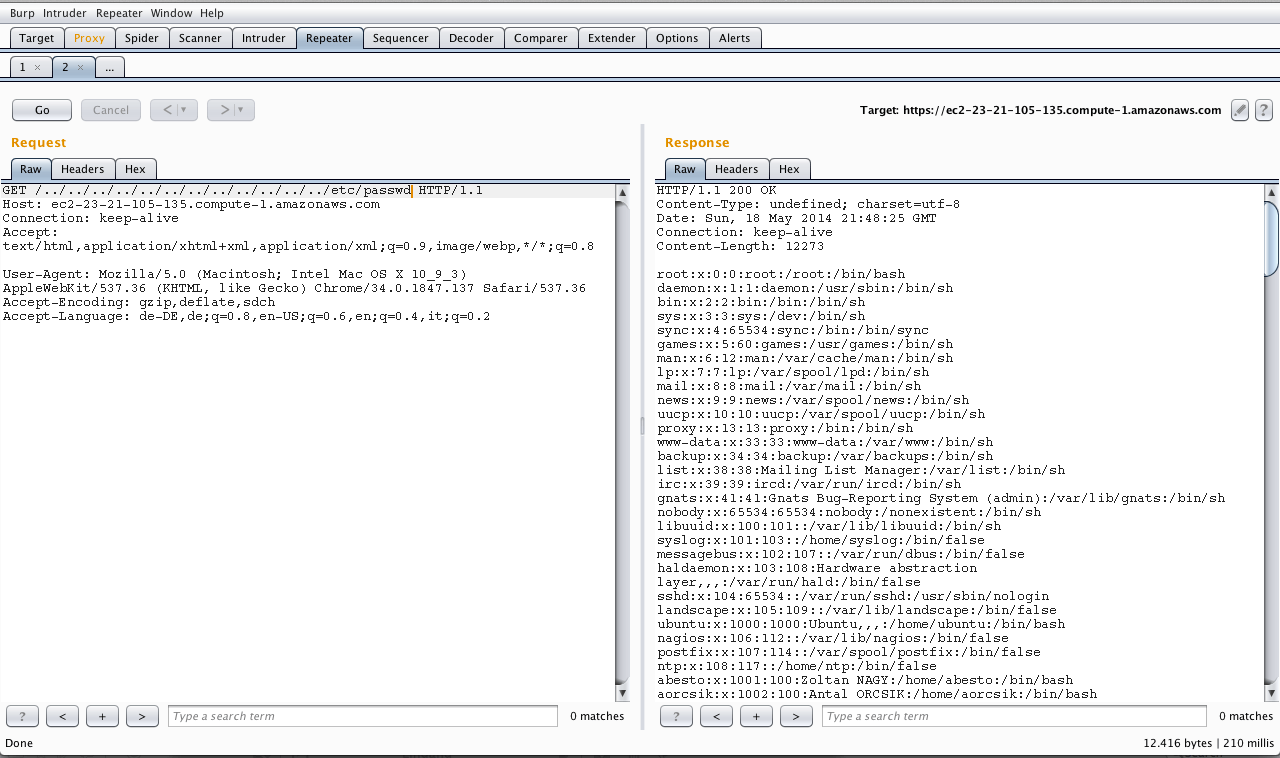Image resolution: width=1280 pixels, height=758 pixels.
Task: Open the history back dropdown arrow
Action: coord(184,110)
